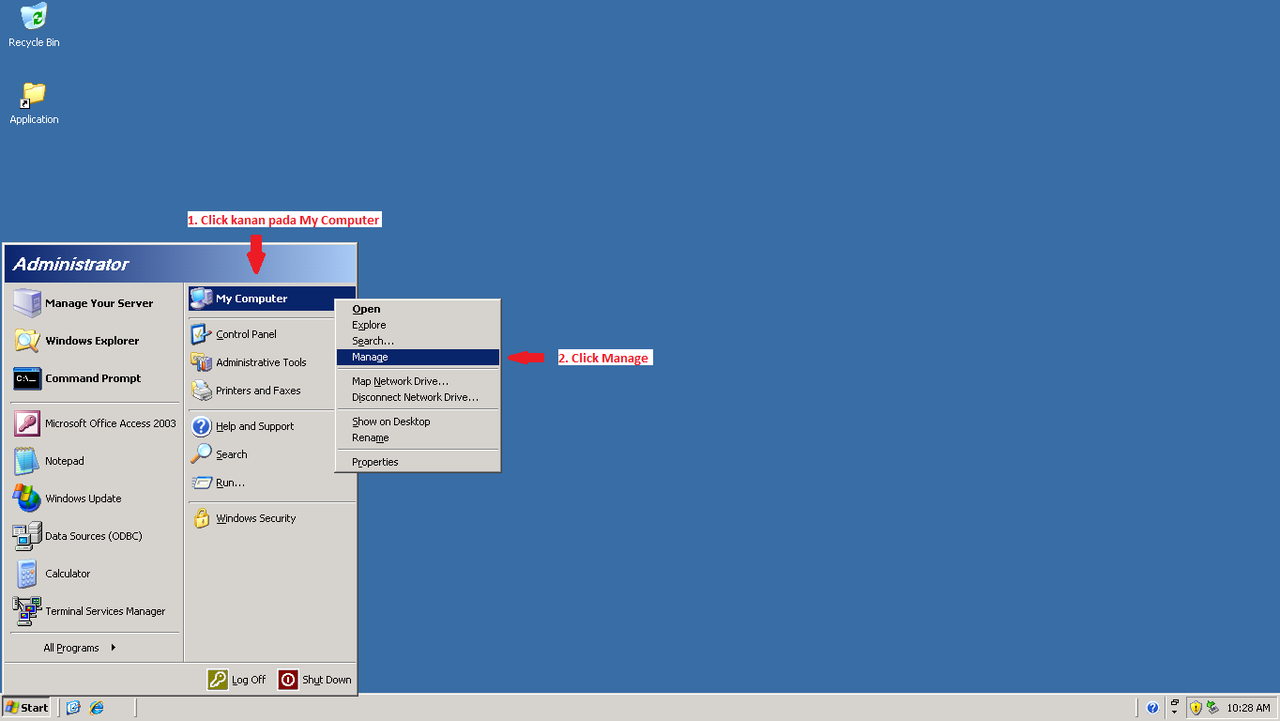
Task: Open Printers and Faxes
Action: (261, 390)
